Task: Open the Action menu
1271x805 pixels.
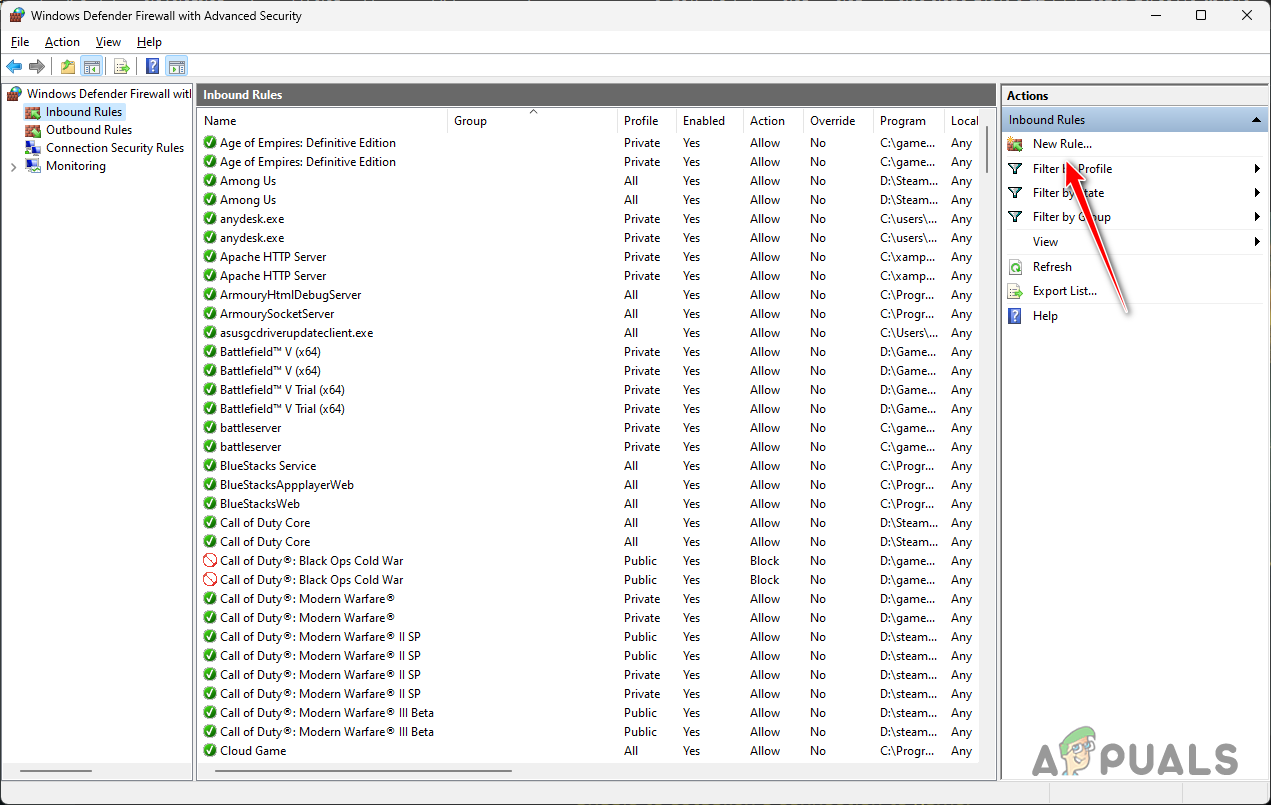Action: (62, 42)
